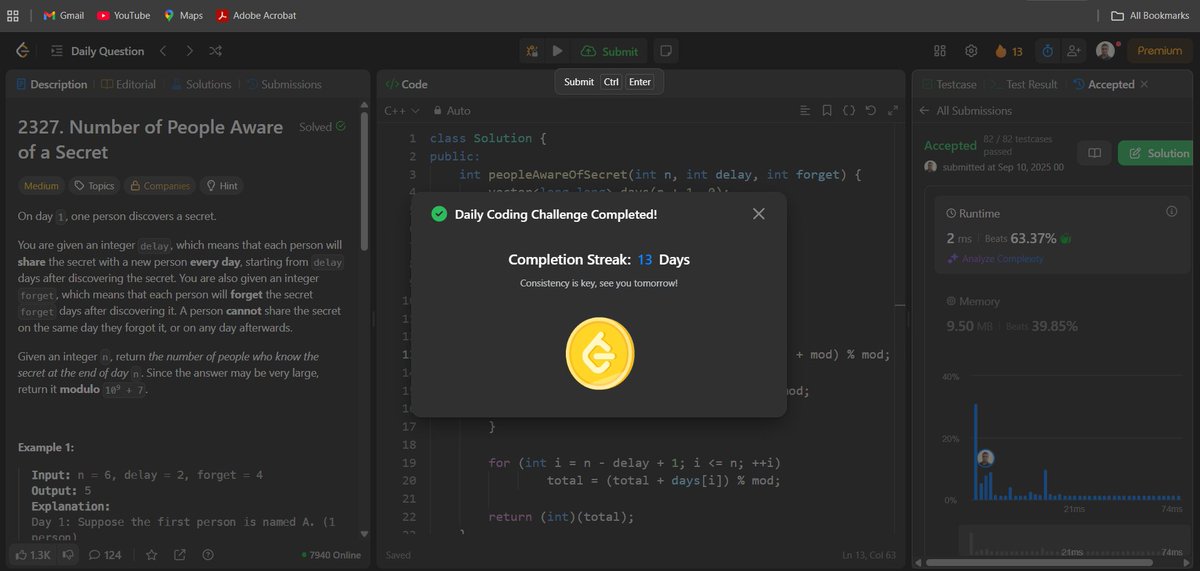Click the Premium button

pos(1159,51)
